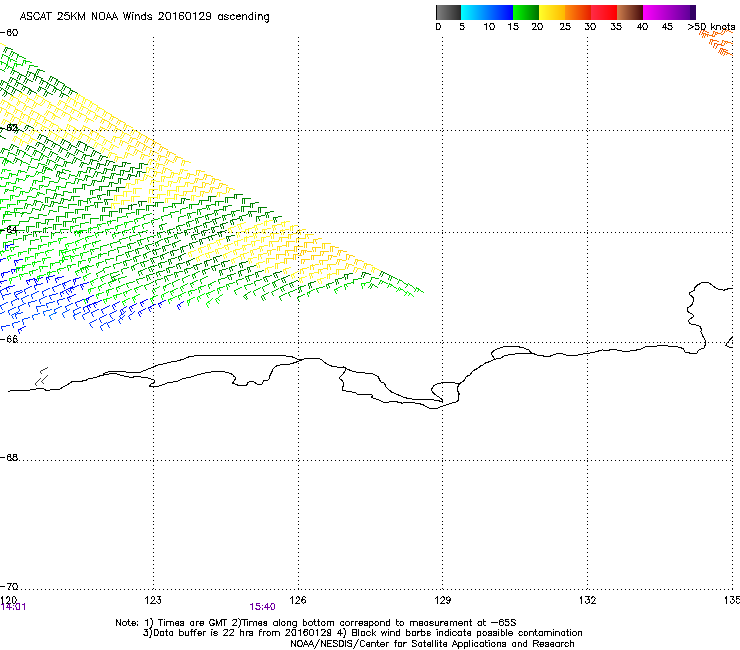This screenshot has width=740, height=650.
Task: Click the longitude label '123'
Action: pyautogui.click(x=153, y=600)
